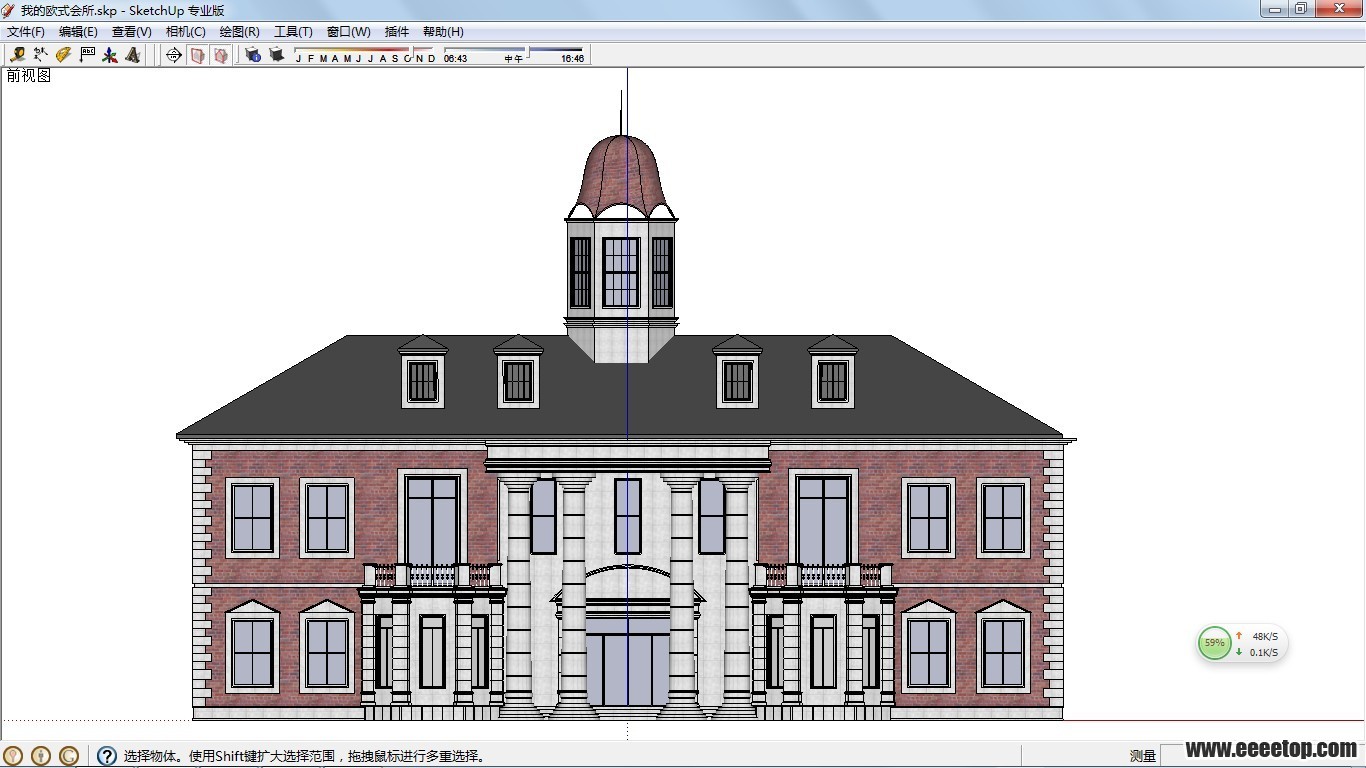The image size is (1366, 768).
Task: Click the Section Plane tool
Action: (174, 55)
